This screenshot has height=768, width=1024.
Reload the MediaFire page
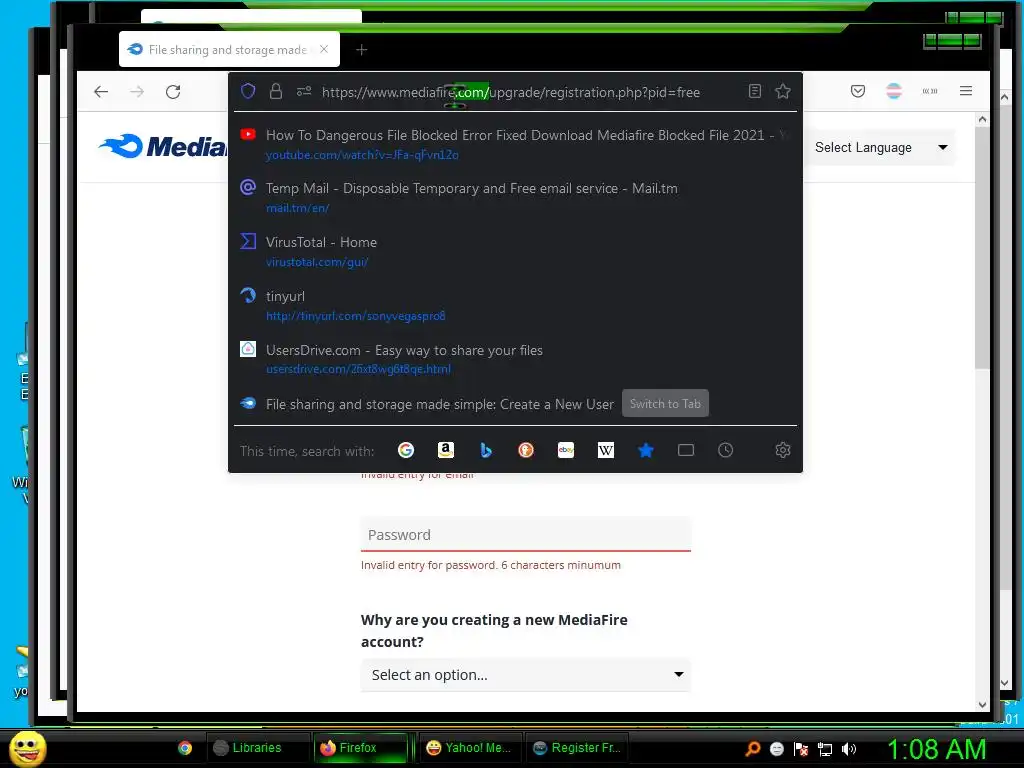(x=173, y=92)
